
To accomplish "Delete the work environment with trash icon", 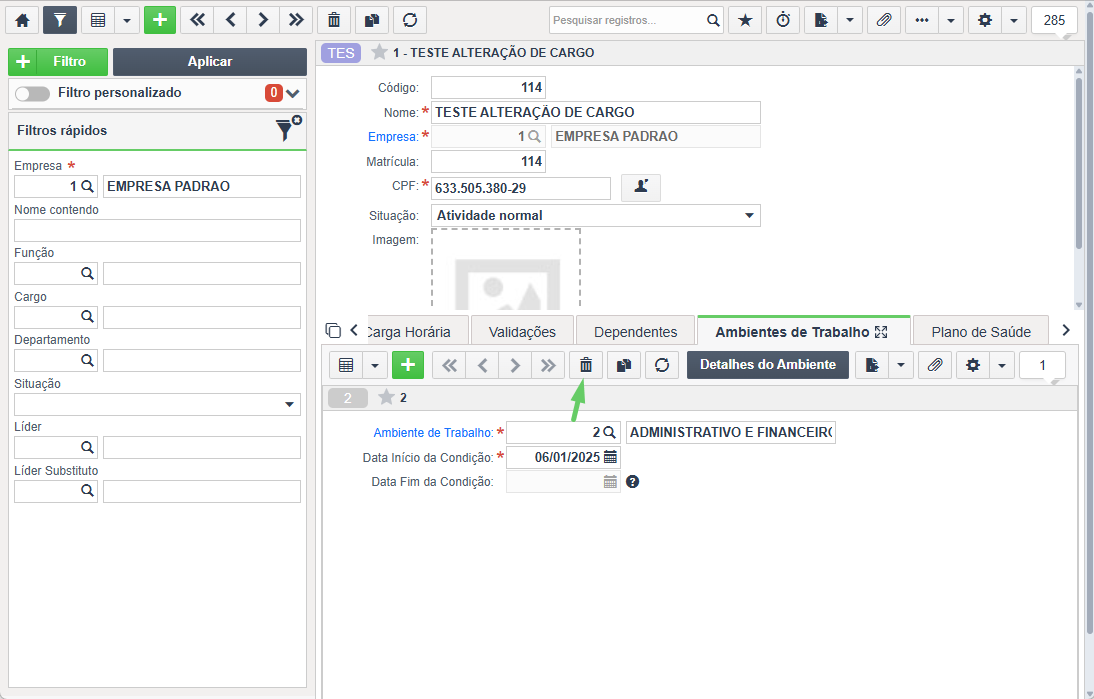I will (x=586, y=365).
